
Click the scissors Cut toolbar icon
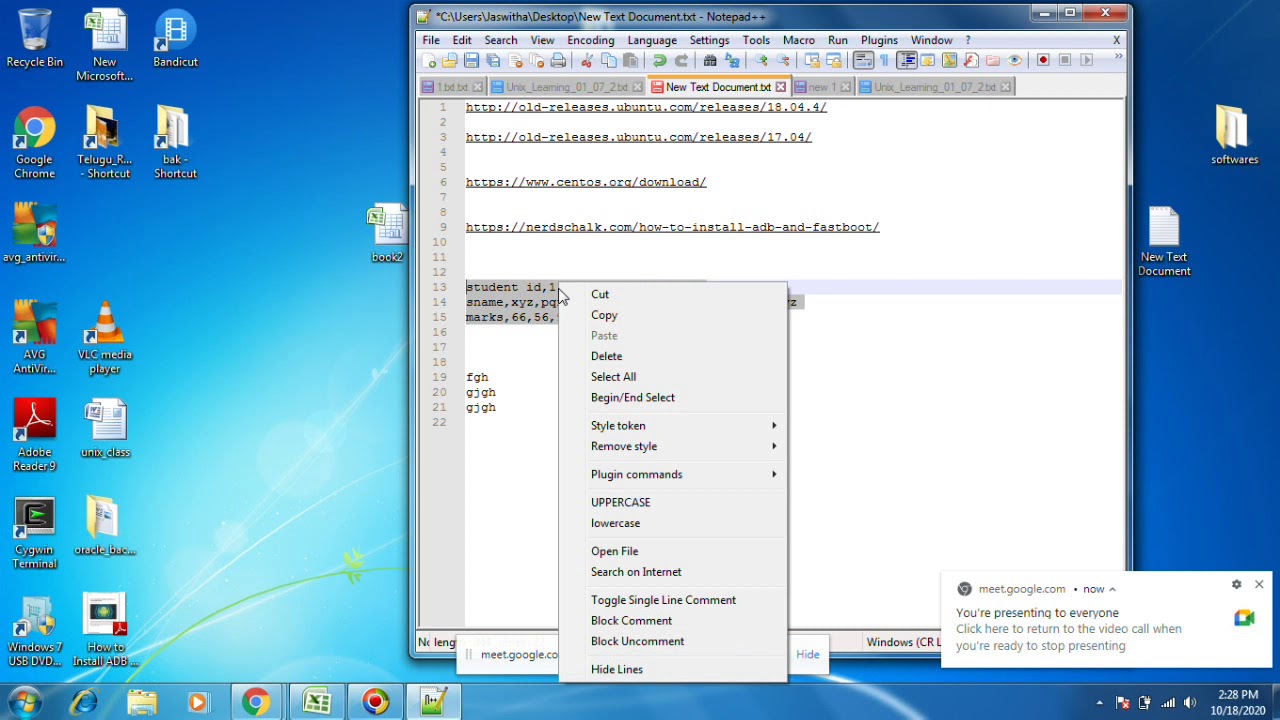coord(586,60)
